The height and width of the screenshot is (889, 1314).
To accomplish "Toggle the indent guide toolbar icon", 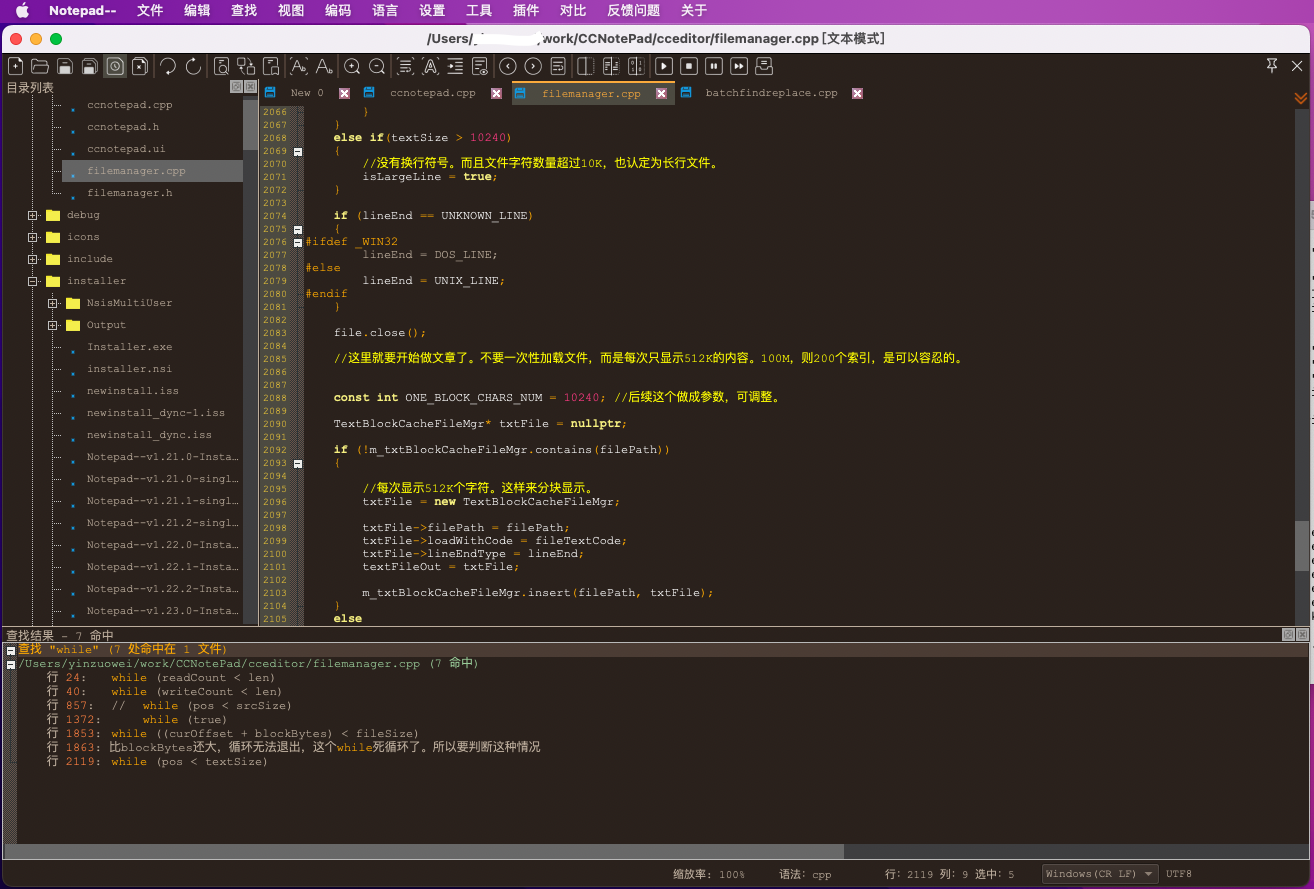I will pyautogui.click(x=455, y=66).
